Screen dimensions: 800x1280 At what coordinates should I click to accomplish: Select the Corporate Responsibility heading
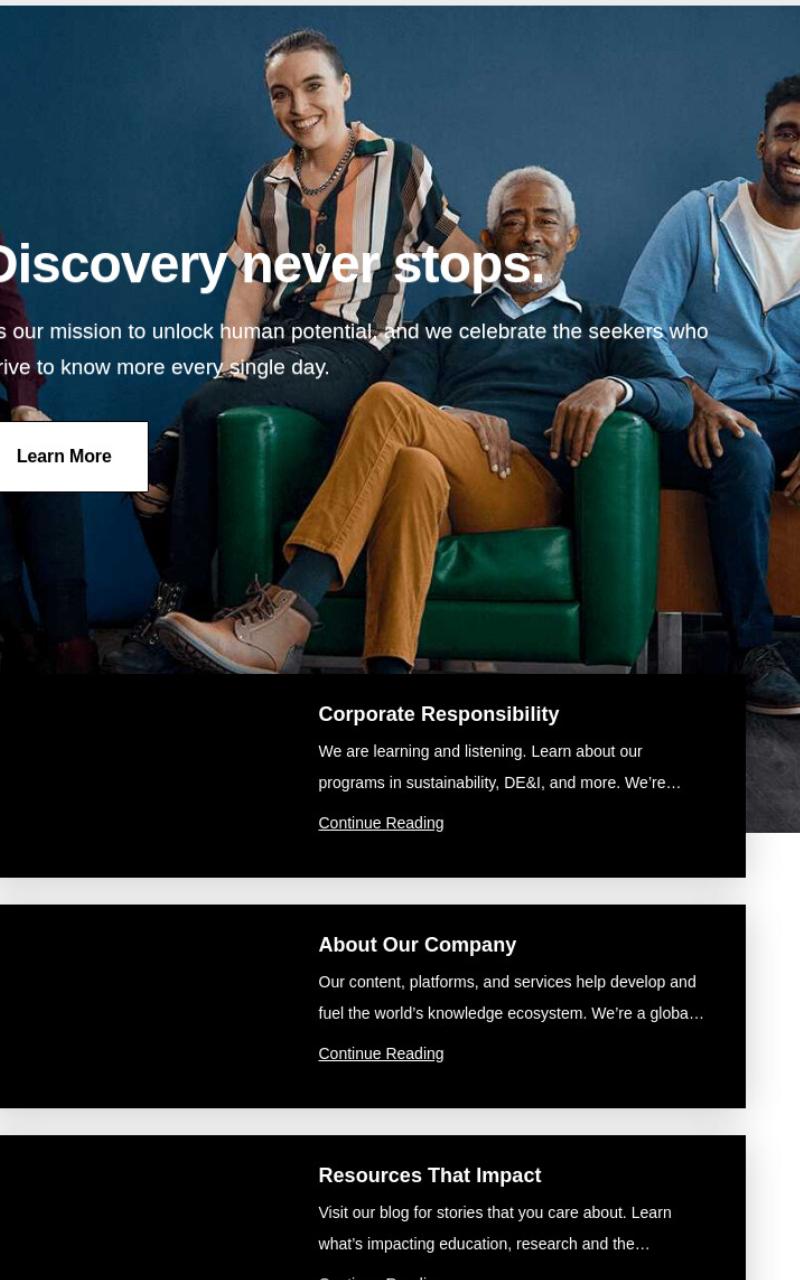tap(438, 714)
